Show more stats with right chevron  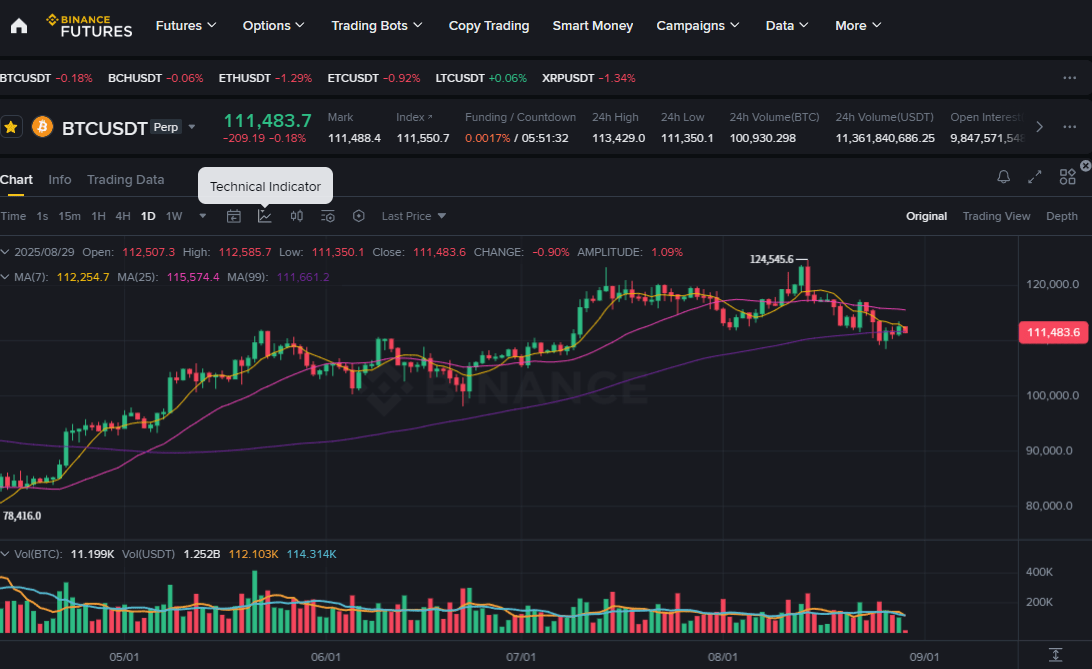(x=1039, y=127)
